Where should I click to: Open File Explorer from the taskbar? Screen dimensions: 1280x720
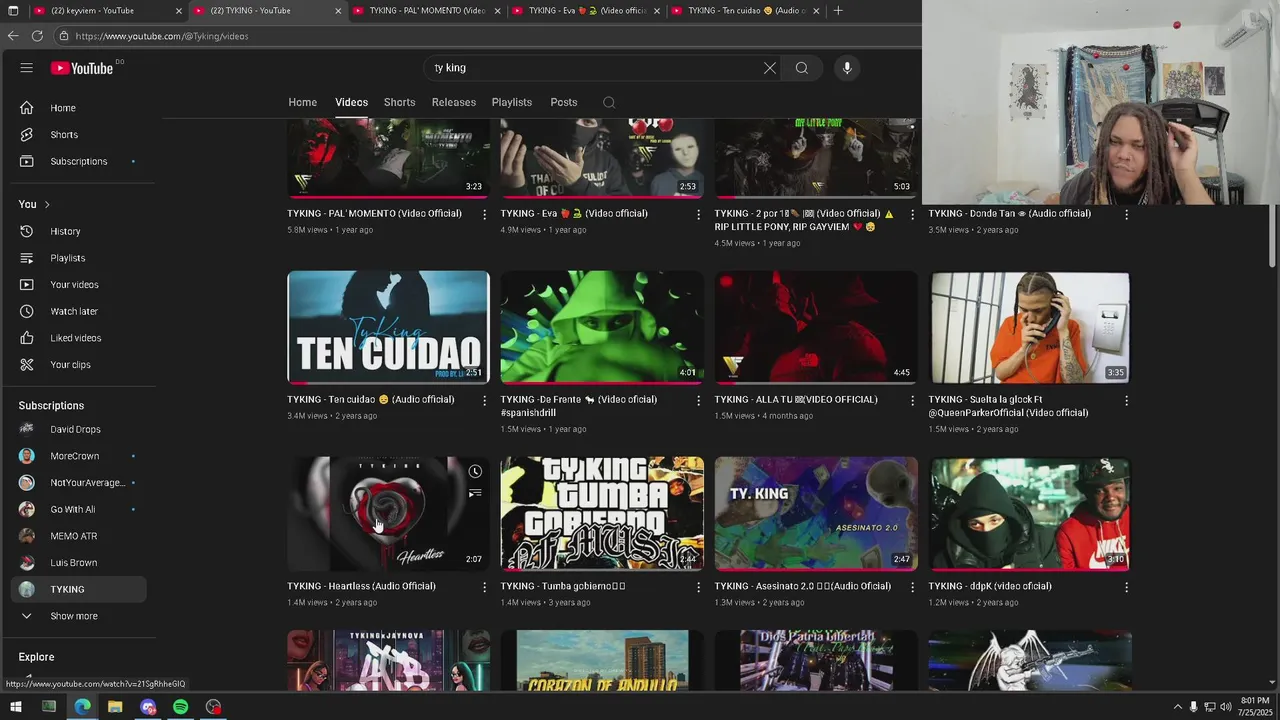[115, 707]
